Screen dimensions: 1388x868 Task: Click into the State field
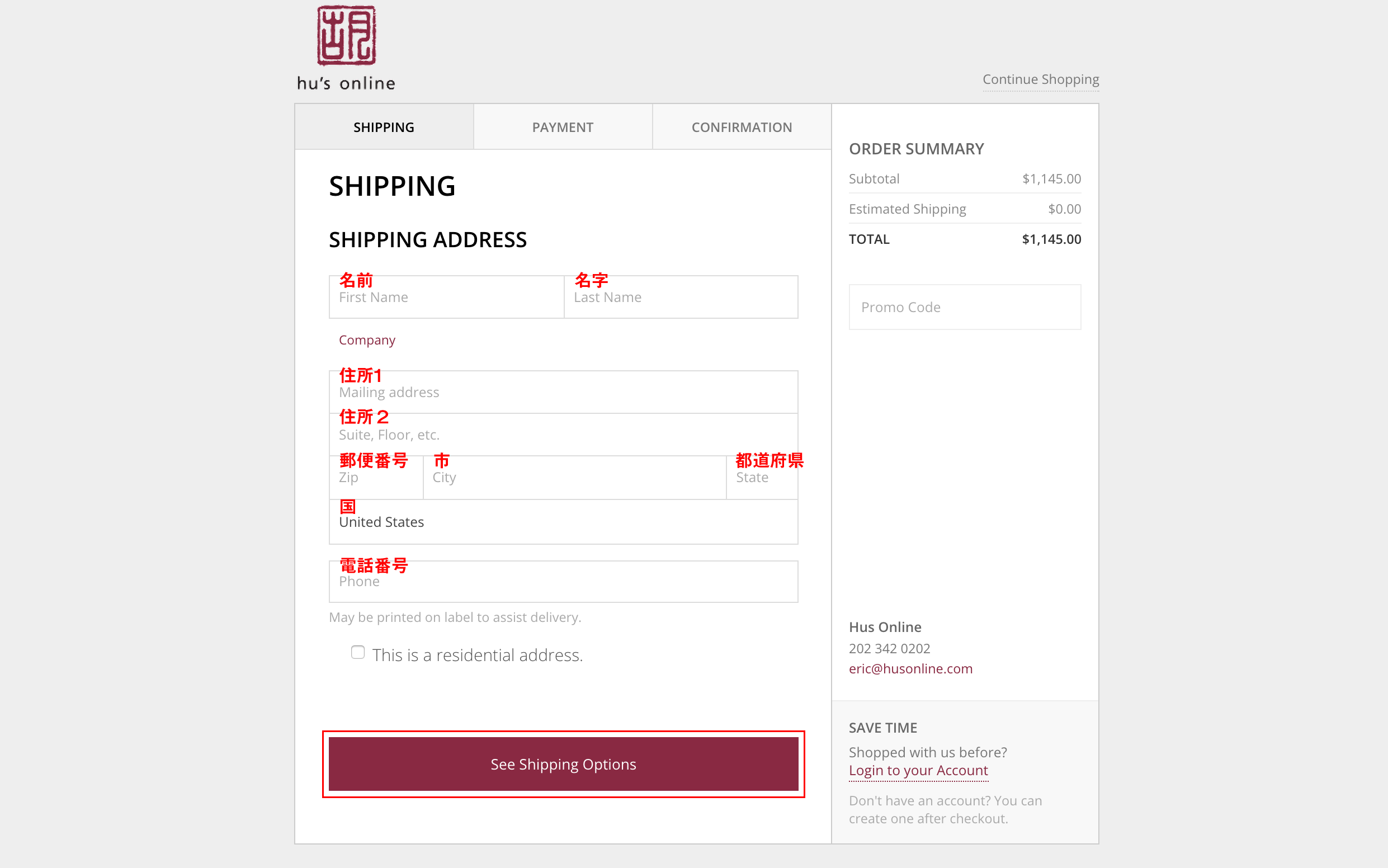[x=762, y=478]
